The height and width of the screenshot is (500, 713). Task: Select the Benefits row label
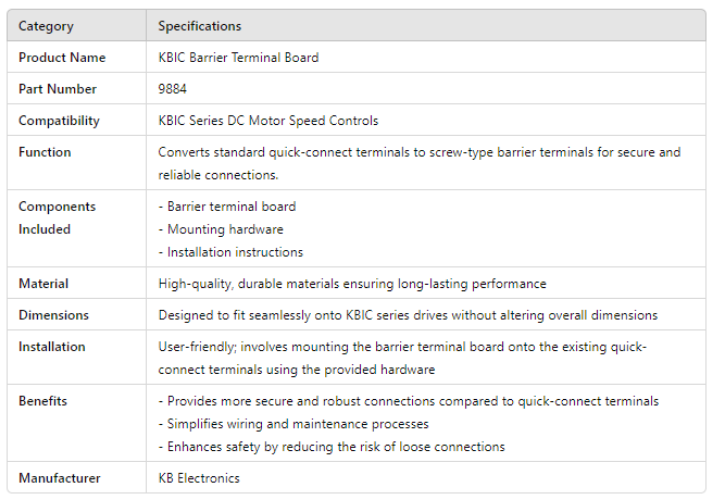tap(43, 401)
